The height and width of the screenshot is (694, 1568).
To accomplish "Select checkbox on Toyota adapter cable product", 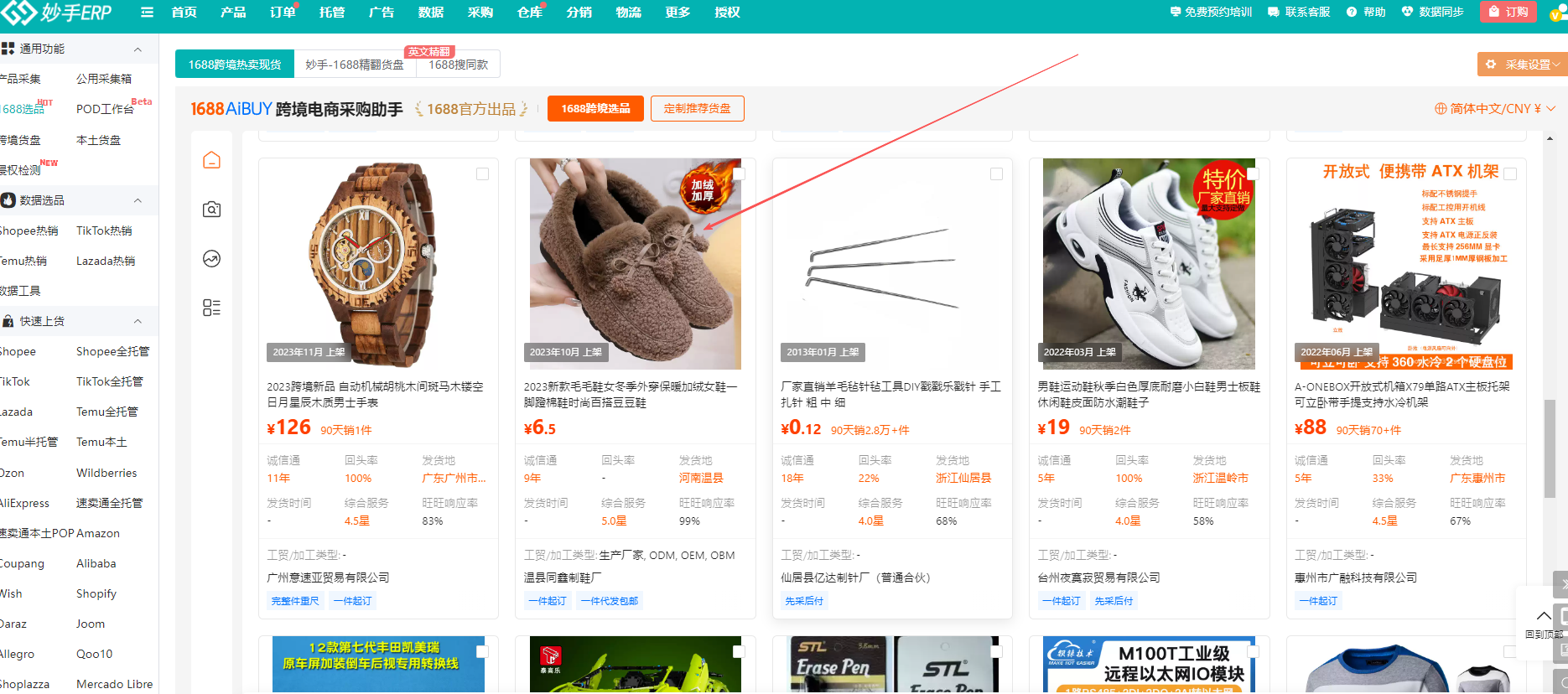I will [483, 651].
